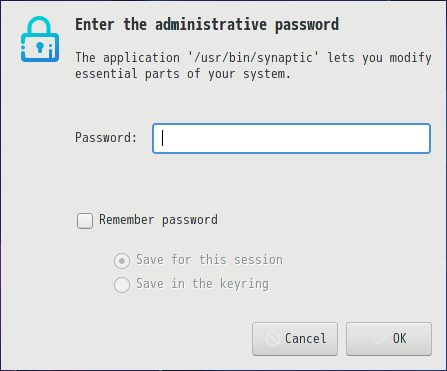447x371 pixels.
Task: Click the word "Cancel" on its button
Action: point(306,339)
